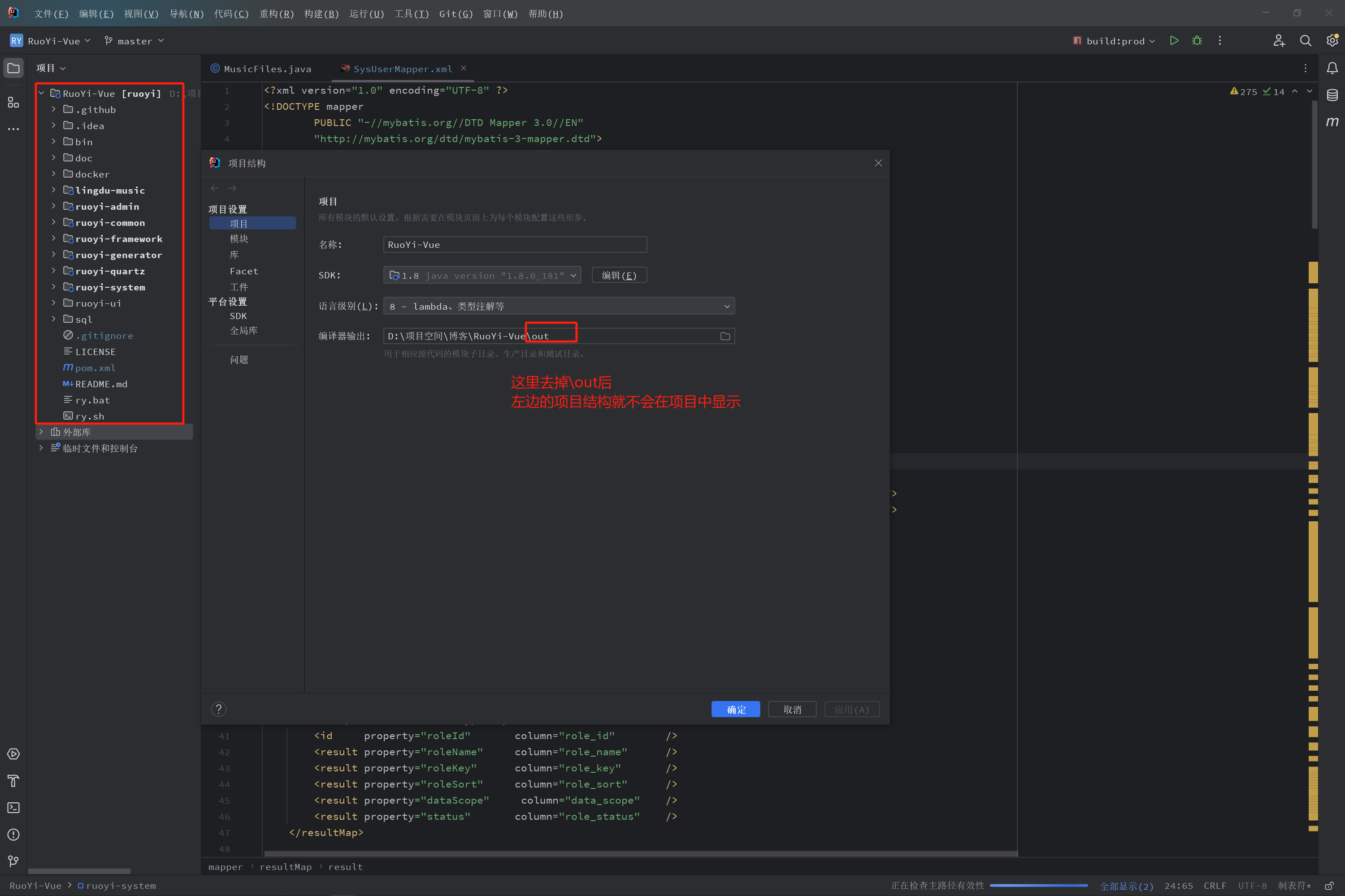Click the green Run button

(1174, 41)
